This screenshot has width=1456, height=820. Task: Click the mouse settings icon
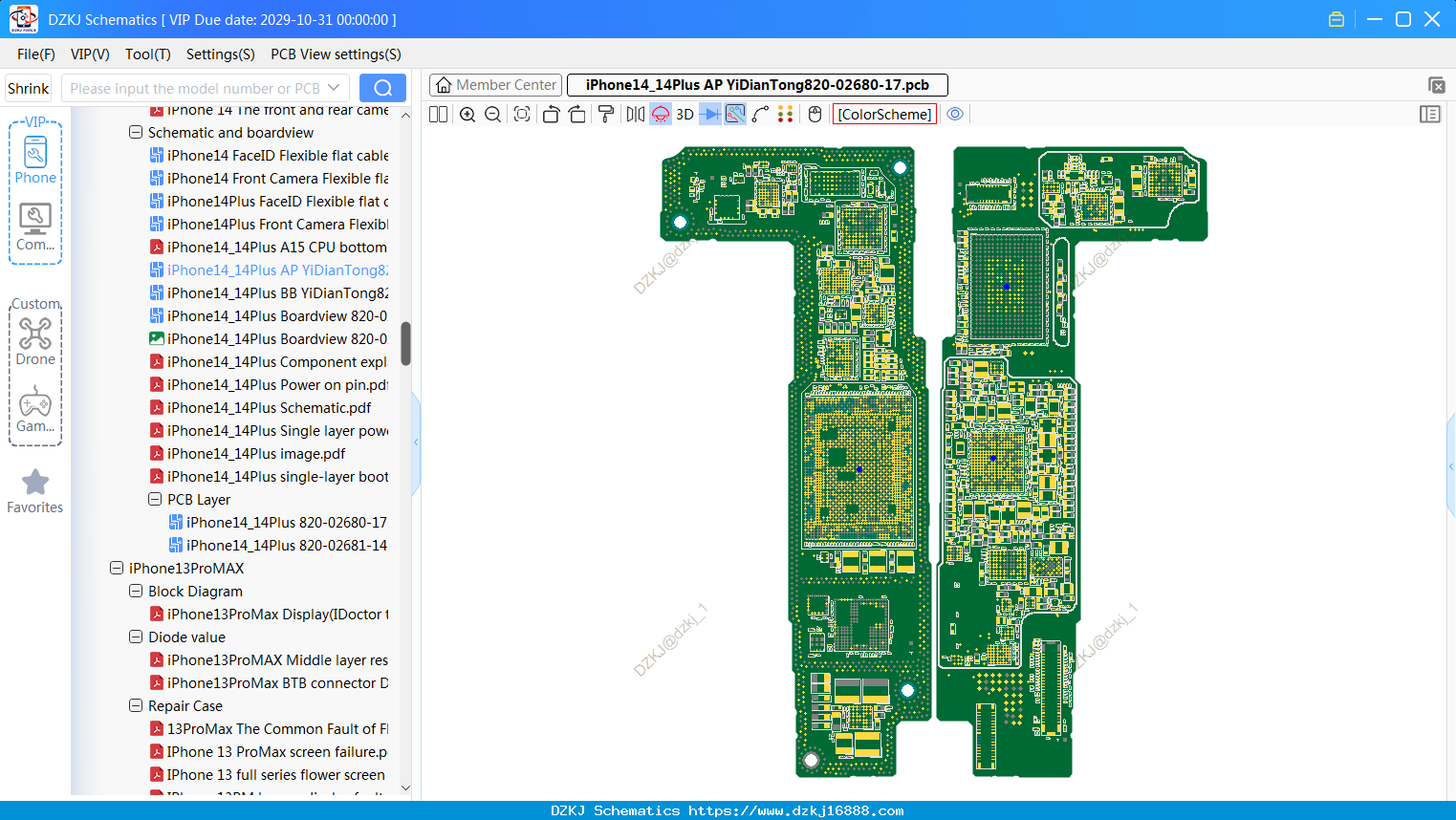815,115
